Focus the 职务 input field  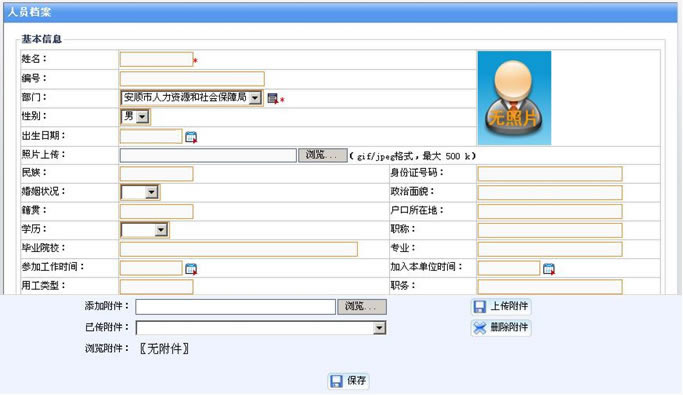550,287
